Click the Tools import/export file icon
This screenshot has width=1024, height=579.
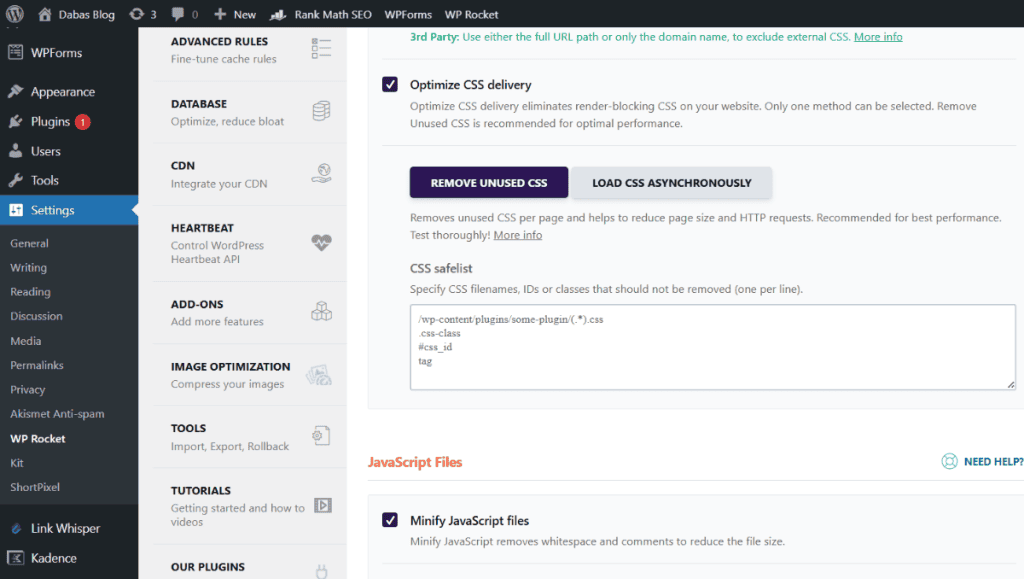pos(321,435)
